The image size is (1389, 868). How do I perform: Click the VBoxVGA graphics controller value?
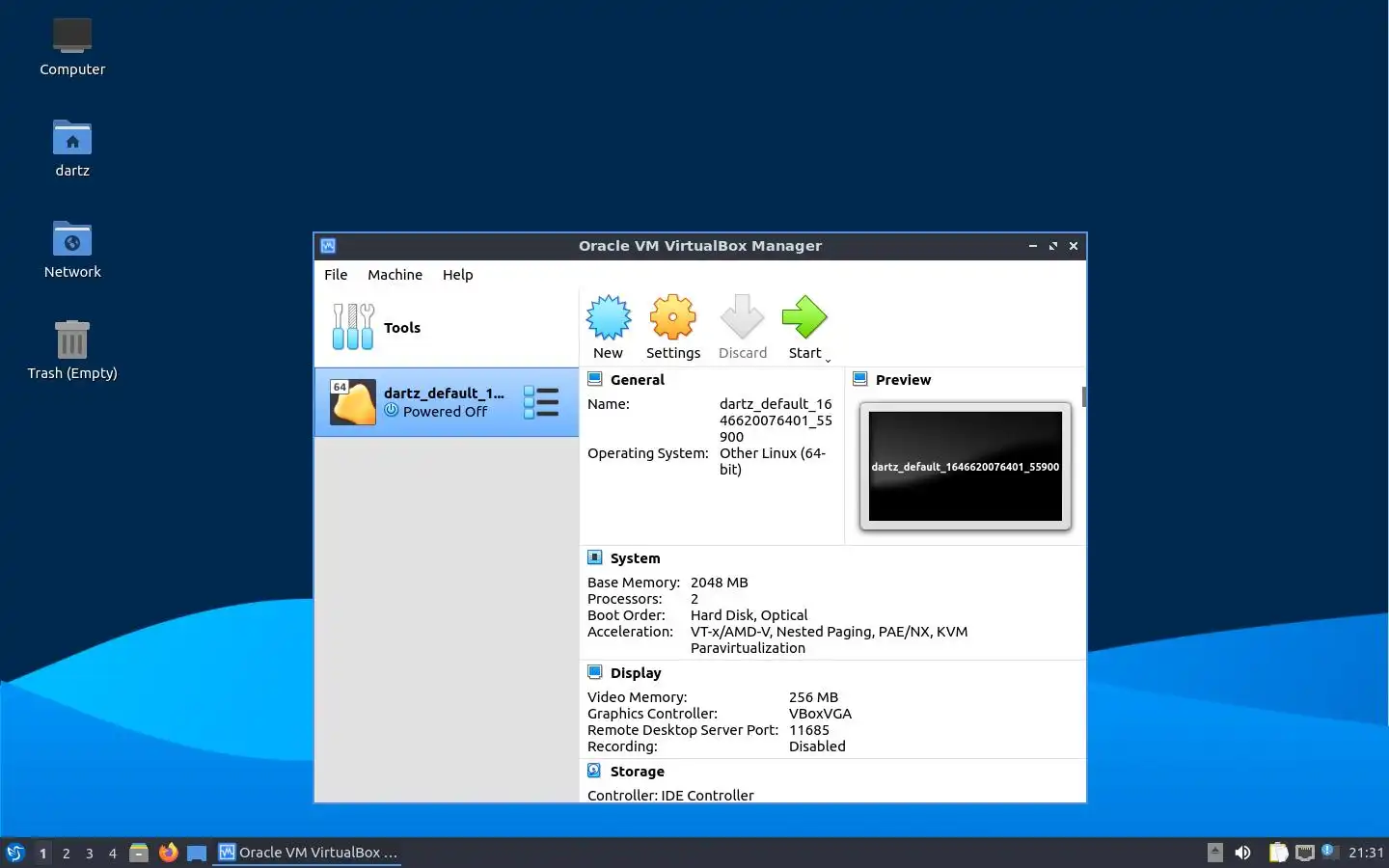821,714
